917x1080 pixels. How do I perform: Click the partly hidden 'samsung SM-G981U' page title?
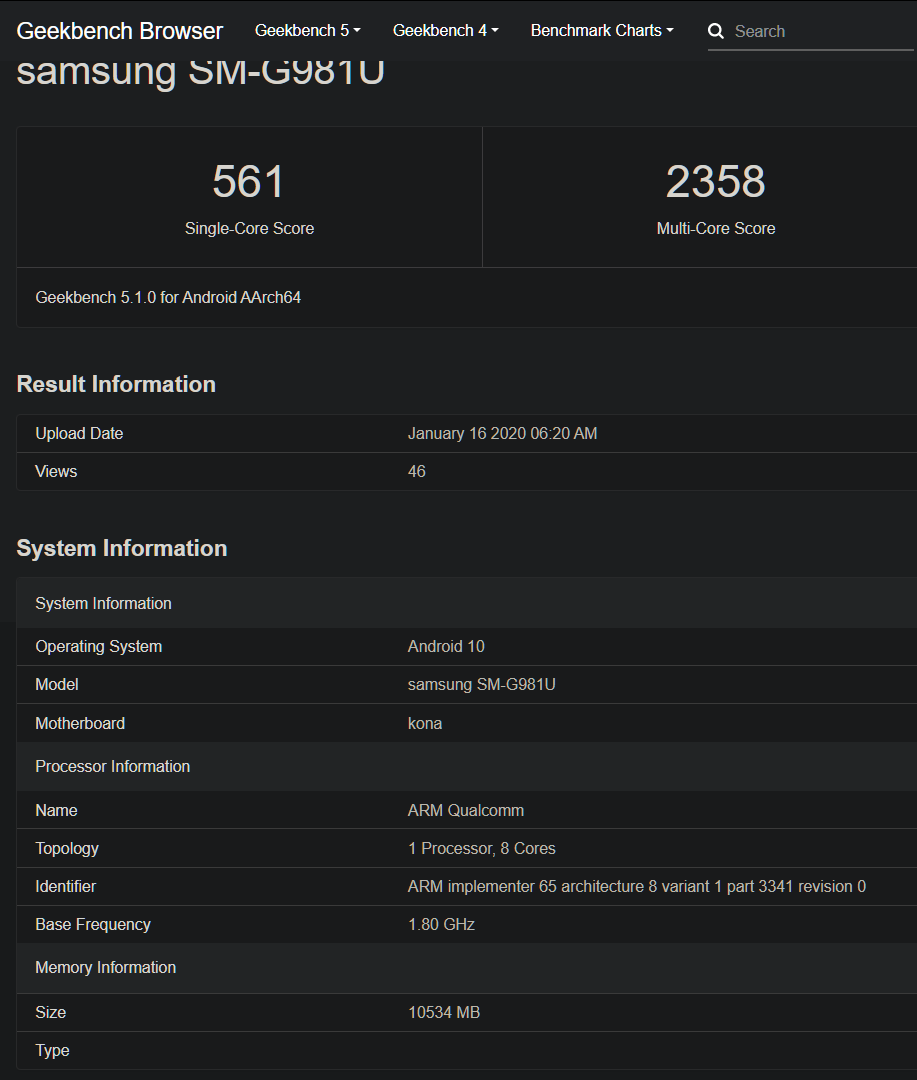click(x=200, y=74)
